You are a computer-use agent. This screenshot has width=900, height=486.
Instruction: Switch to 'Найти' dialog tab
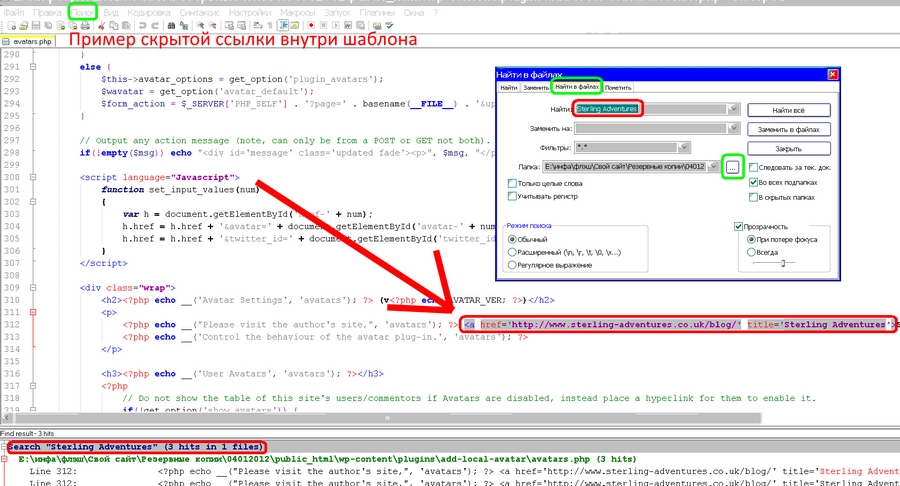click(x=509, y=87)
